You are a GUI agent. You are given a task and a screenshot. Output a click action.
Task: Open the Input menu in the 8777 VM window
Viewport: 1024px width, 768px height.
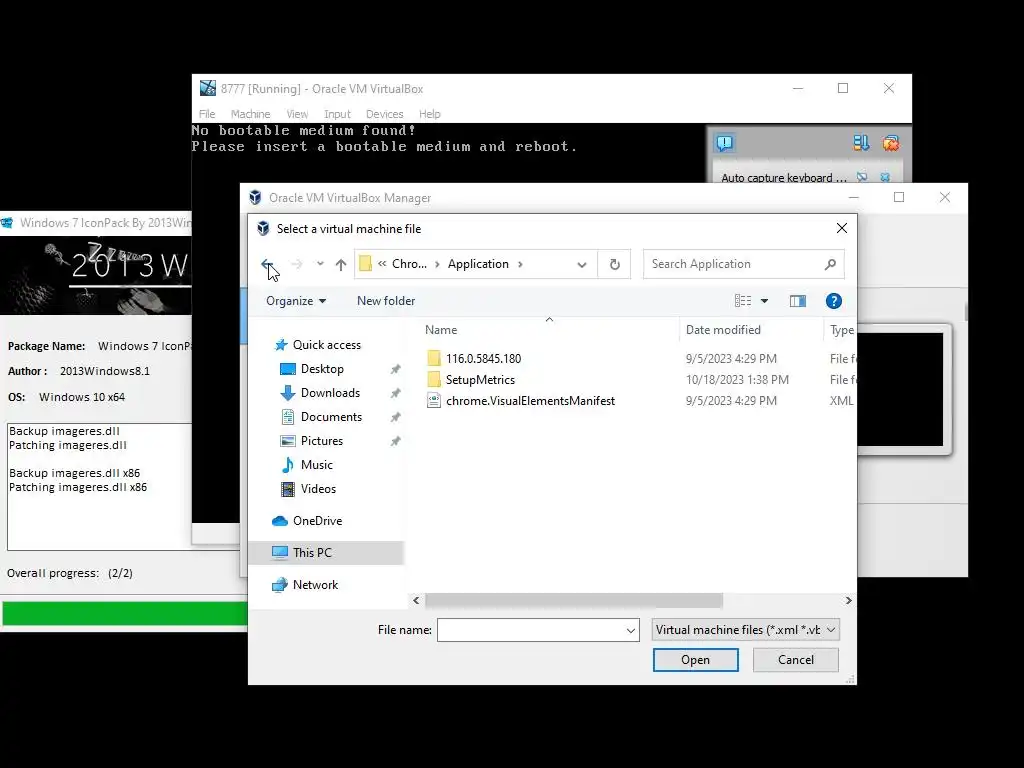[337, 114]
